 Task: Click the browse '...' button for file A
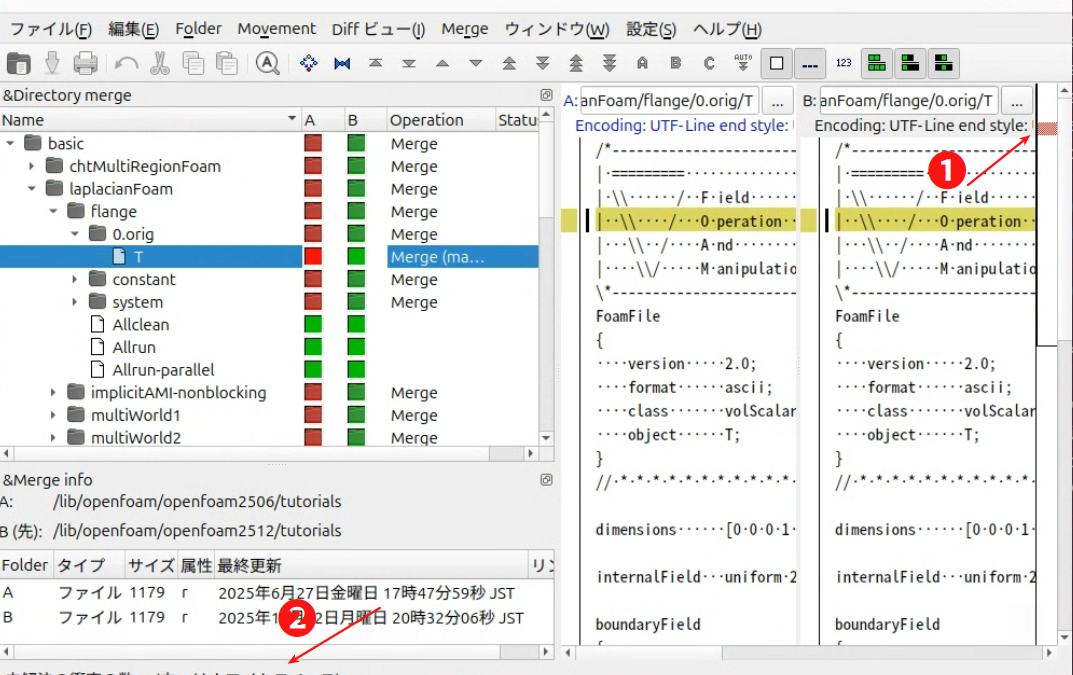point(778,100)
